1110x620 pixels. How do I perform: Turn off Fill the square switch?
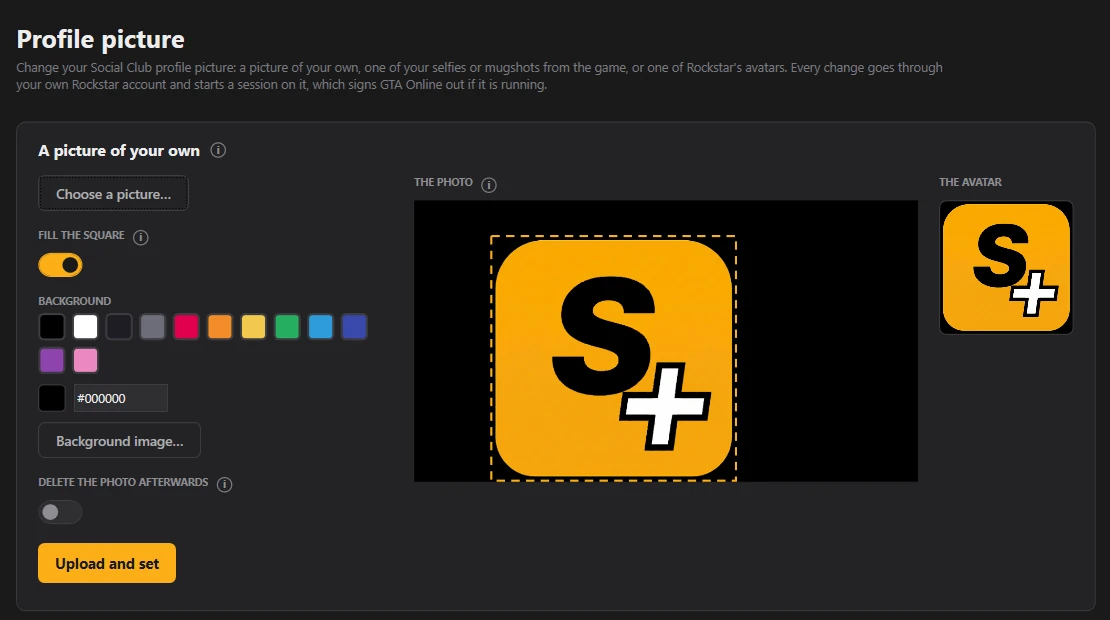60,265
